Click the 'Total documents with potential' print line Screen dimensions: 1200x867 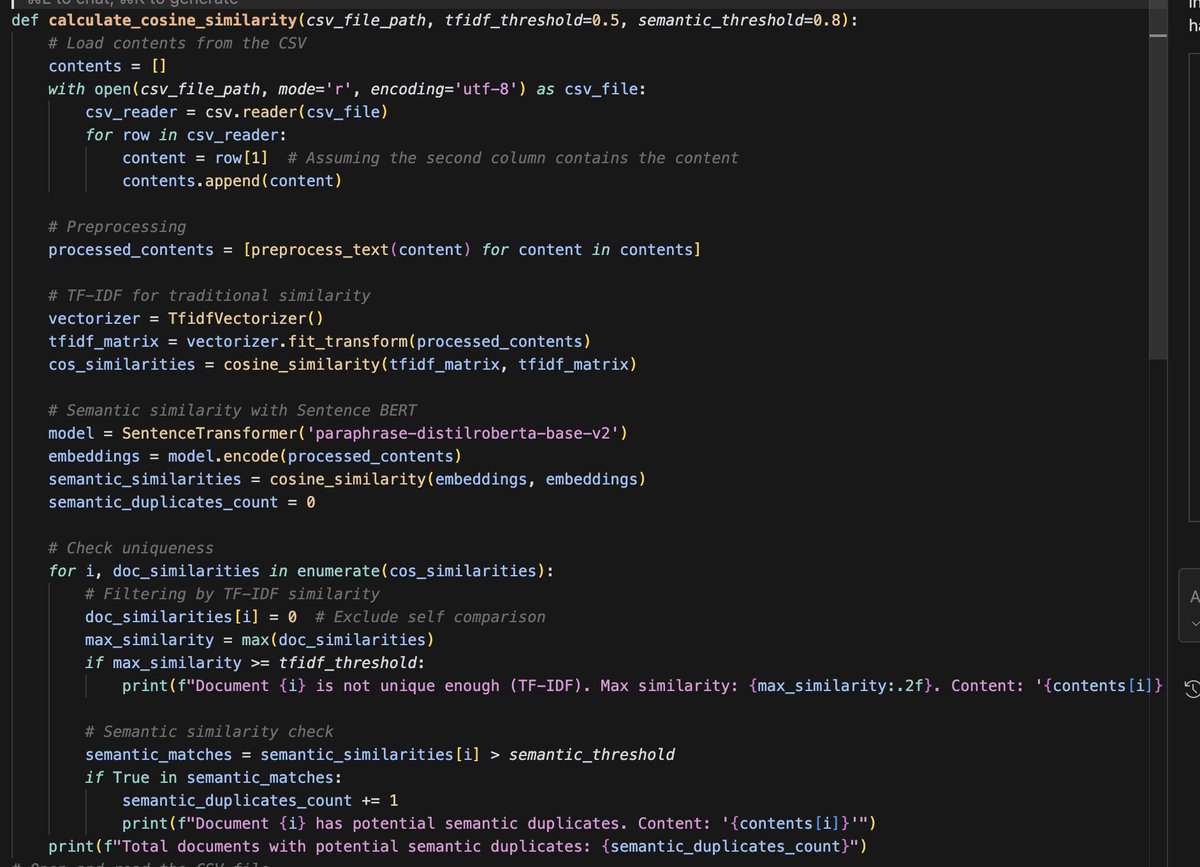click(x=457, y=848)
